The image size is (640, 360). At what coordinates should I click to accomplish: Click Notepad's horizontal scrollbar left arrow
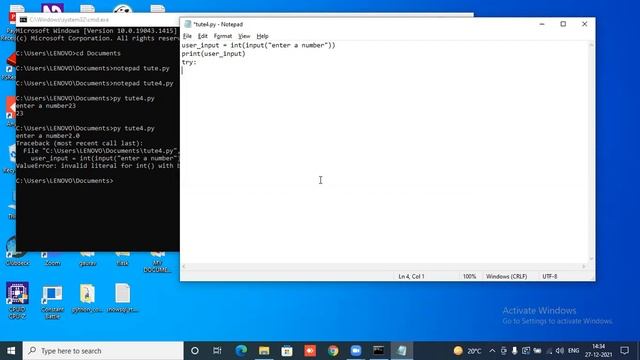(x=184, y=266)
